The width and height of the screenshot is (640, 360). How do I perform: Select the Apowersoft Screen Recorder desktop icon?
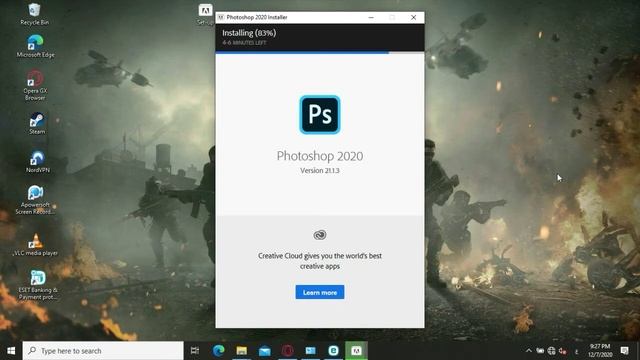[x=36, y=200]
